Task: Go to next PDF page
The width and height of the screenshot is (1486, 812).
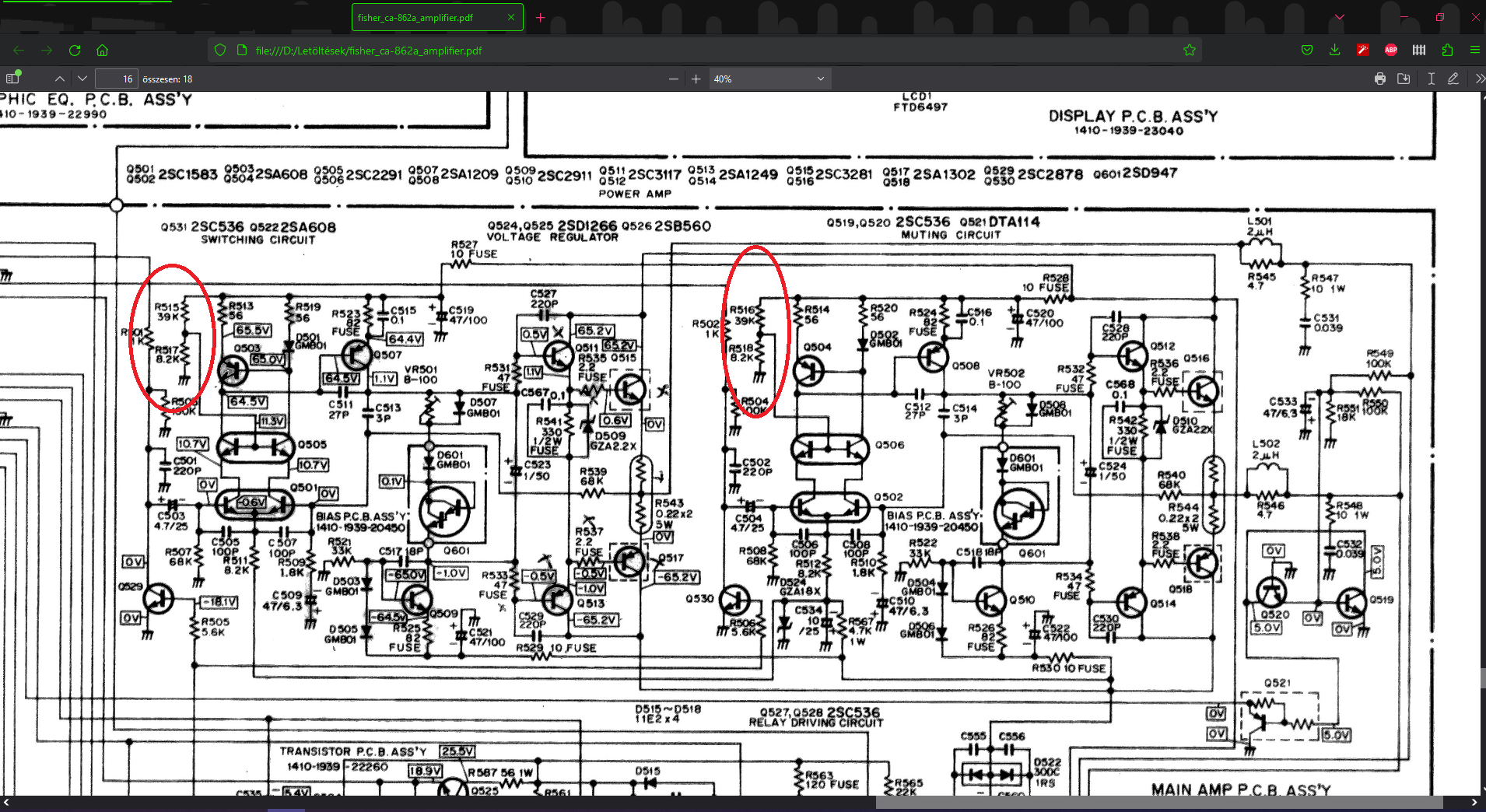Action: pos(82,79)
